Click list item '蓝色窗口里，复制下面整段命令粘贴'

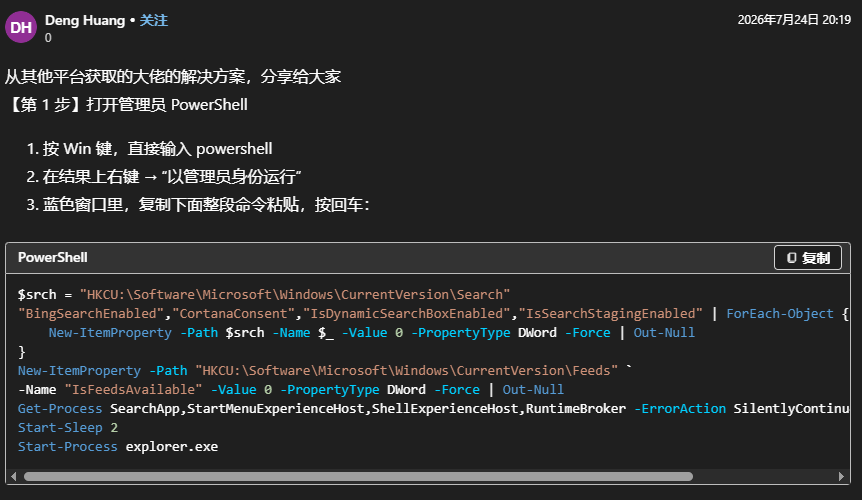206,205
